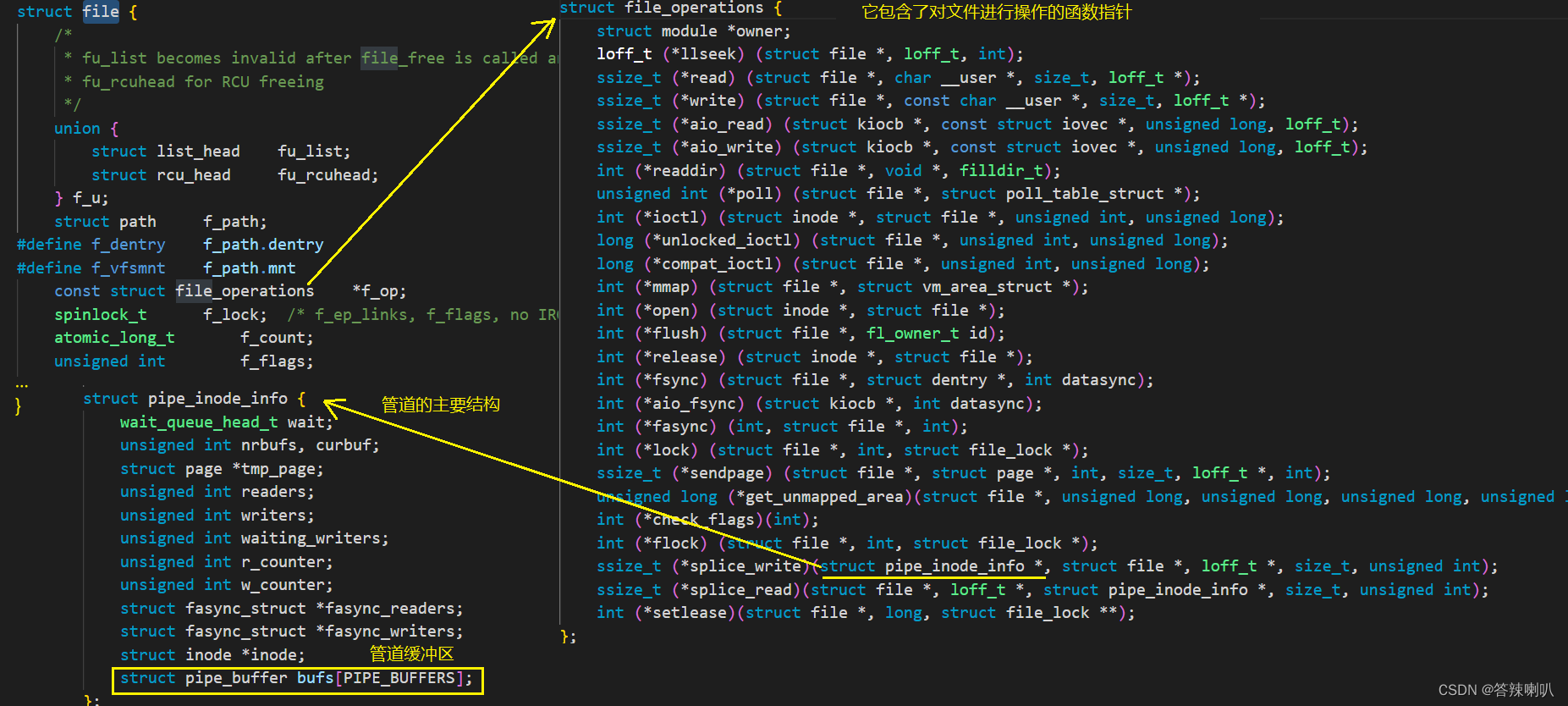Screen dimensions: 1568x706
Task: Click 'struct page *tmp_page;' line
Action: (x=222, y=469)
